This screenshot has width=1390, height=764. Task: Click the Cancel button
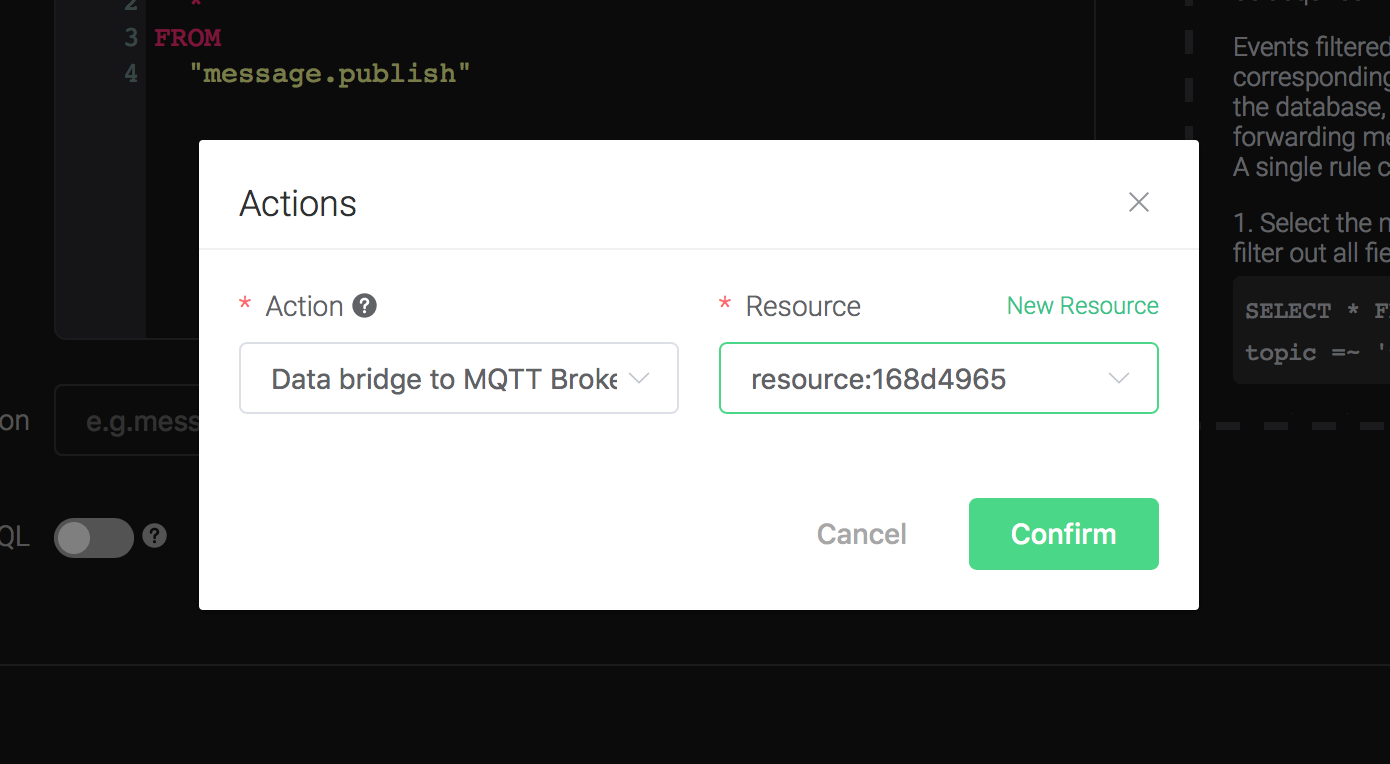tap(862, 534)
